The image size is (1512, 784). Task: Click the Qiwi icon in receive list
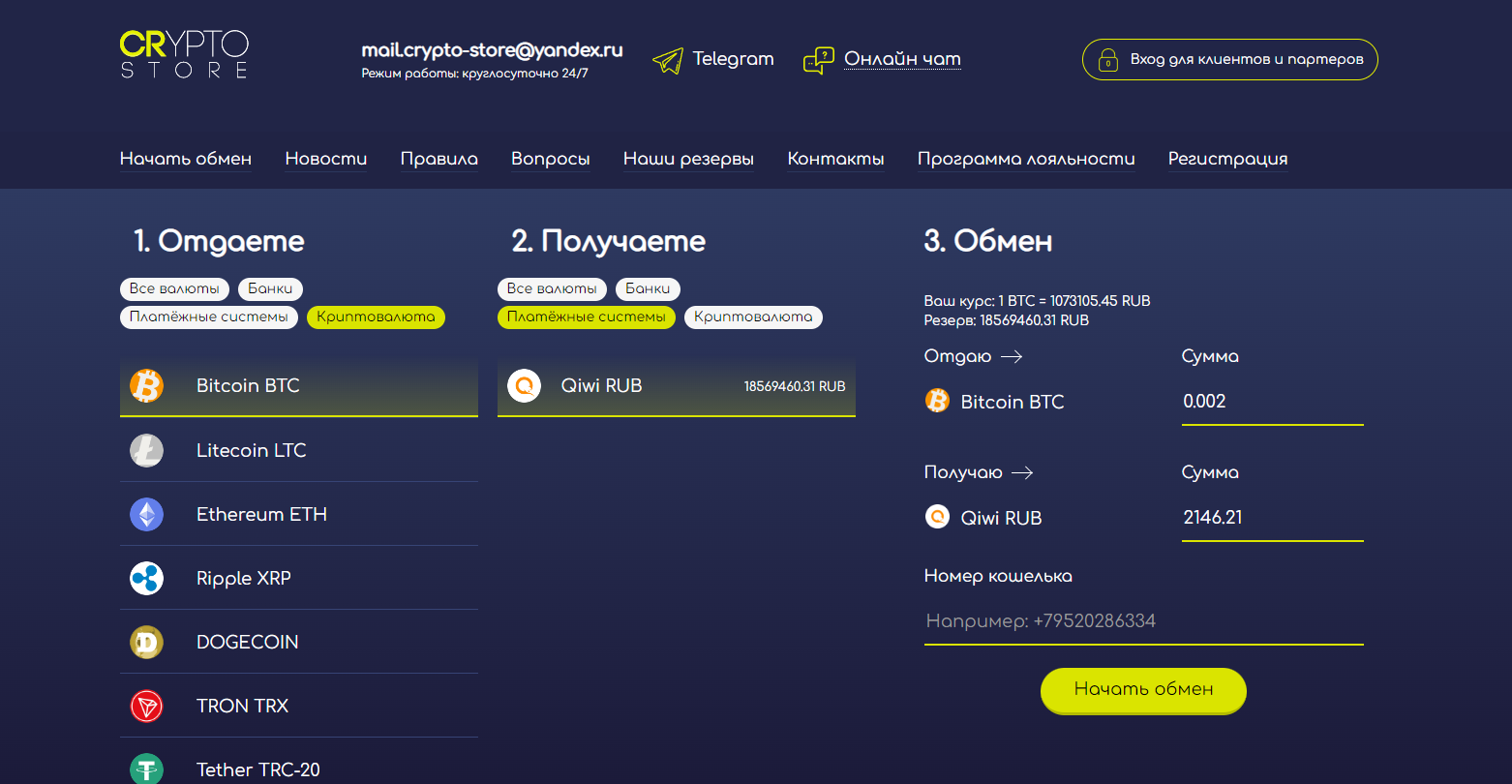pyautogui.click(x=525, y=385)
